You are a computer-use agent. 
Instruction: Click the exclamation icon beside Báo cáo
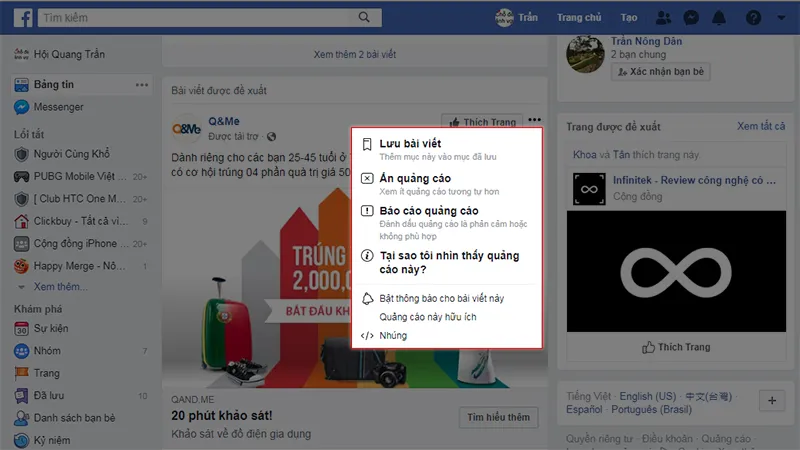(367, 211)
